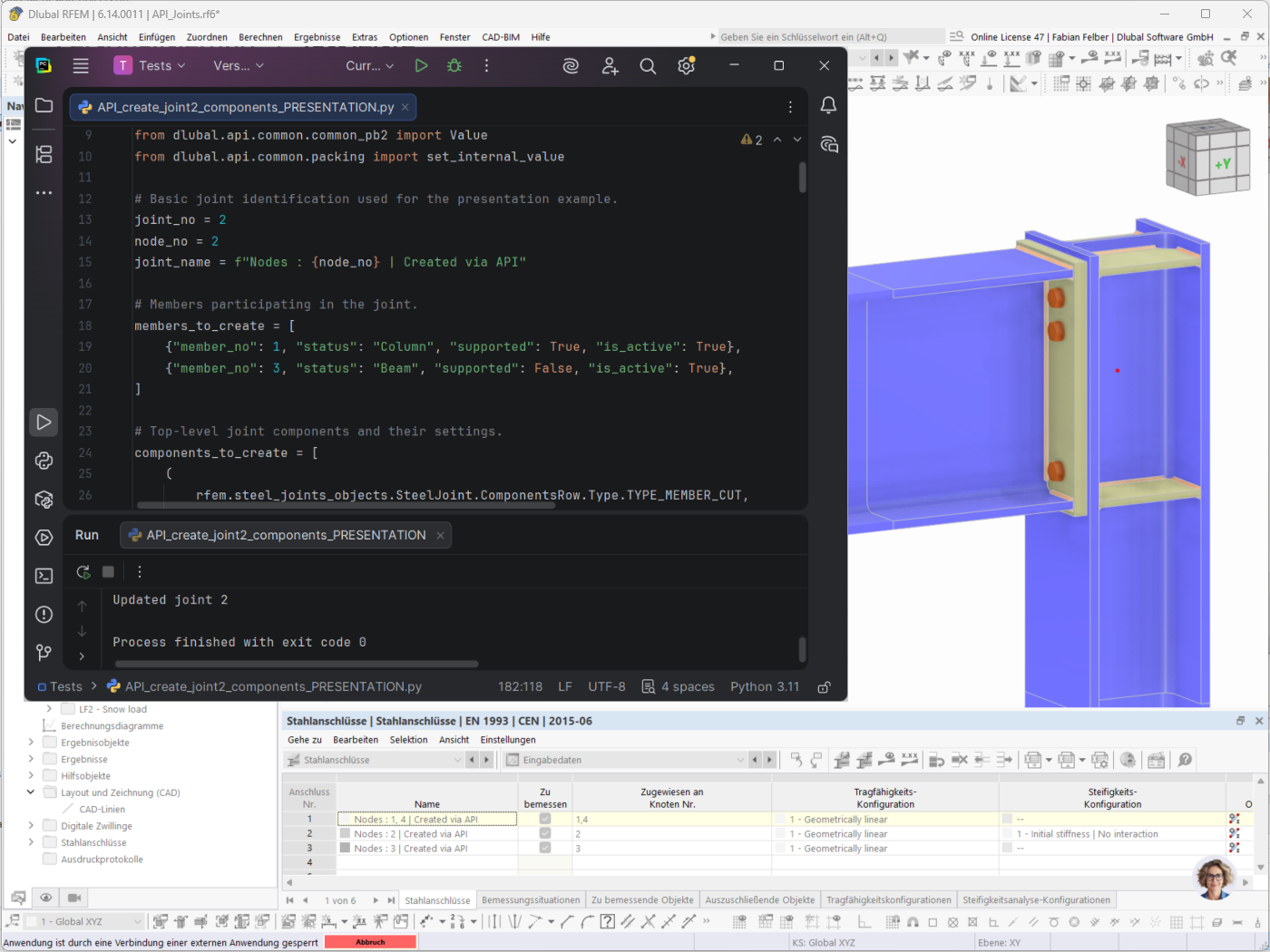Screen dimensions: 1270x952
Task: Check the LF2 - Snow load checkbox
Action: (x=67, y=709)
